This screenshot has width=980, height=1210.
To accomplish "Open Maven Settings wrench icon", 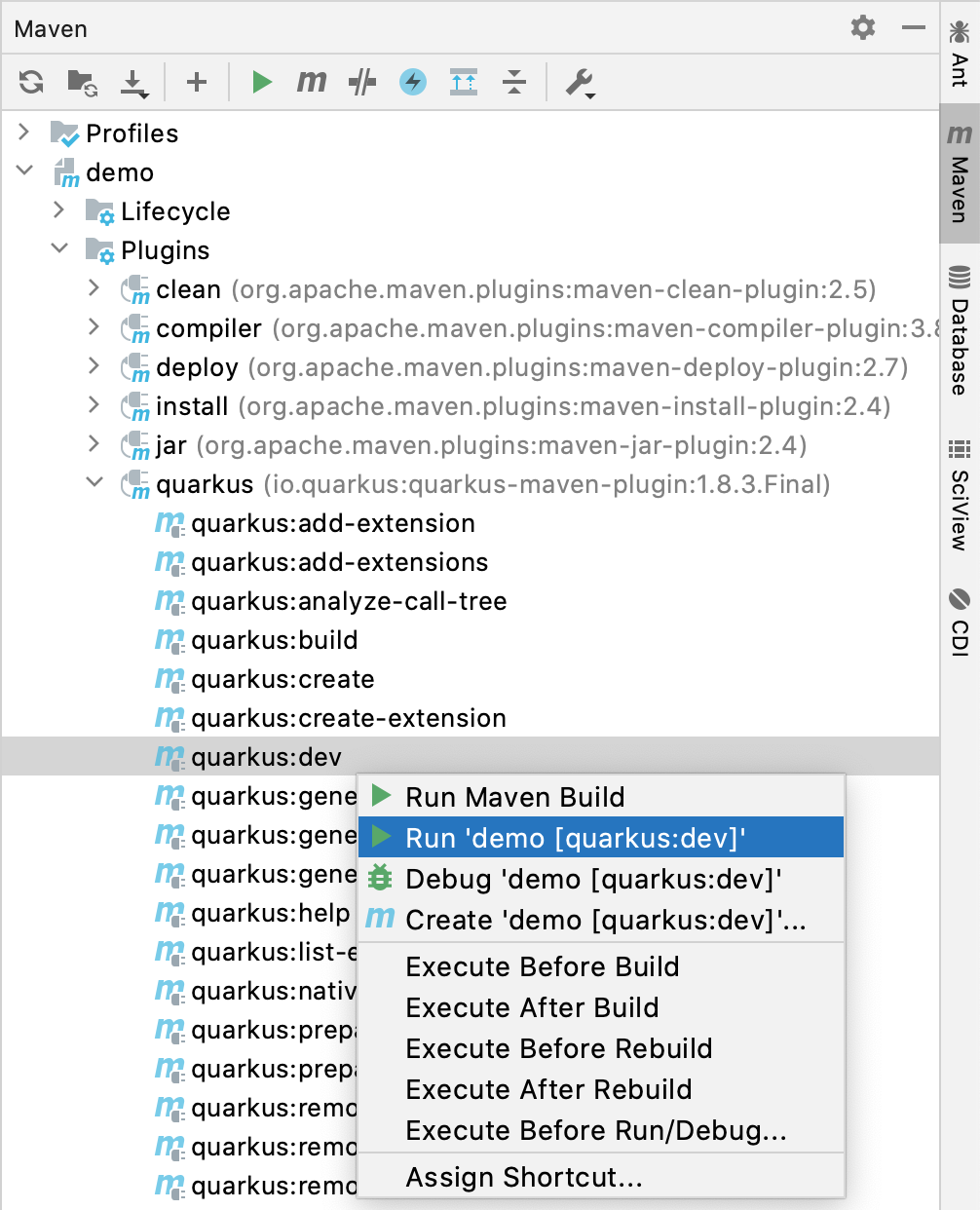I will 580,82.
